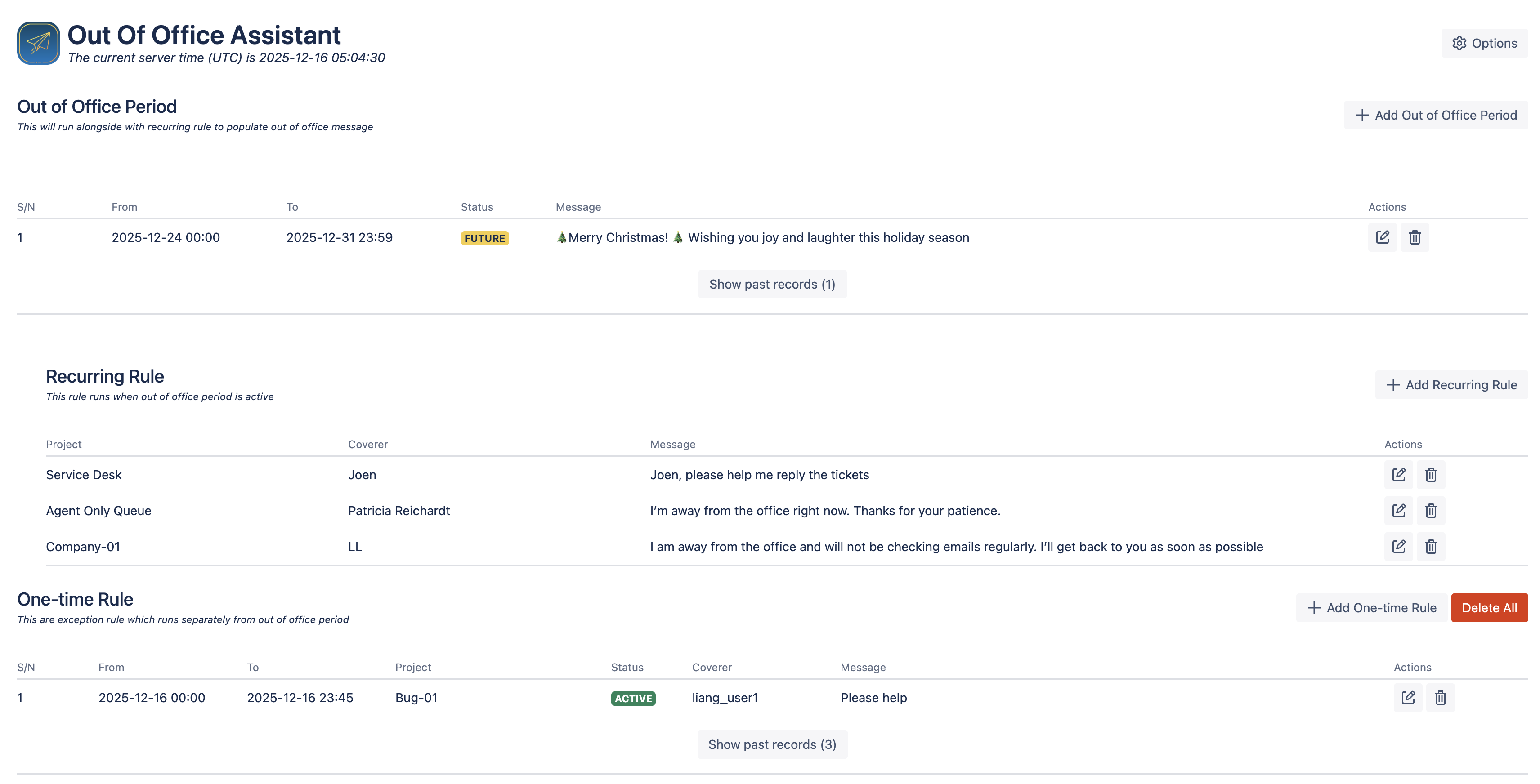This screenshot has height=784, width=1540.
Task: Delete the Bug-01 one-time rule
Action: coord(1440,697)
